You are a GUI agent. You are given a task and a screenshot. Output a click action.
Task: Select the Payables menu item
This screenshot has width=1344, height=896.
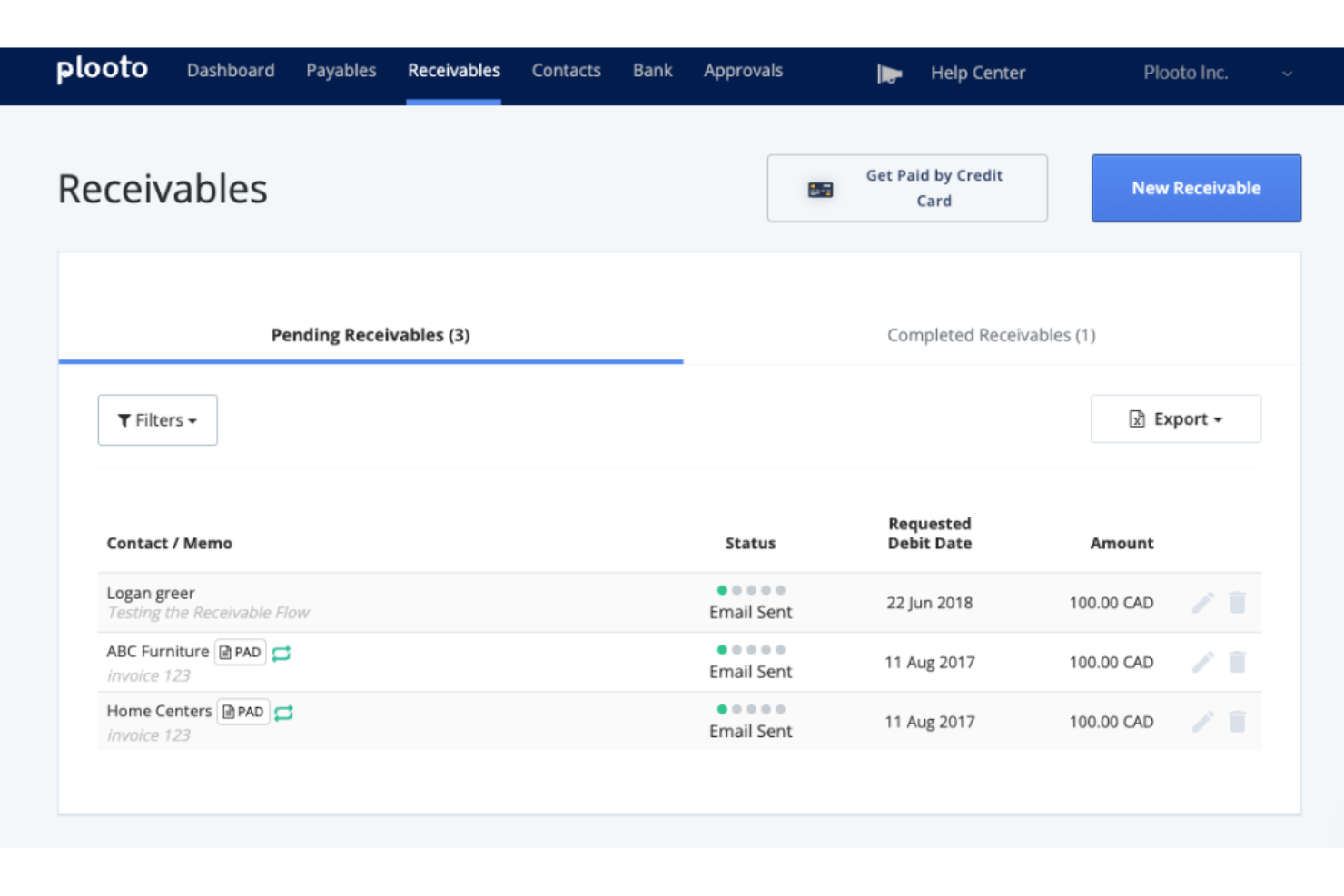(x=341, y=70)
